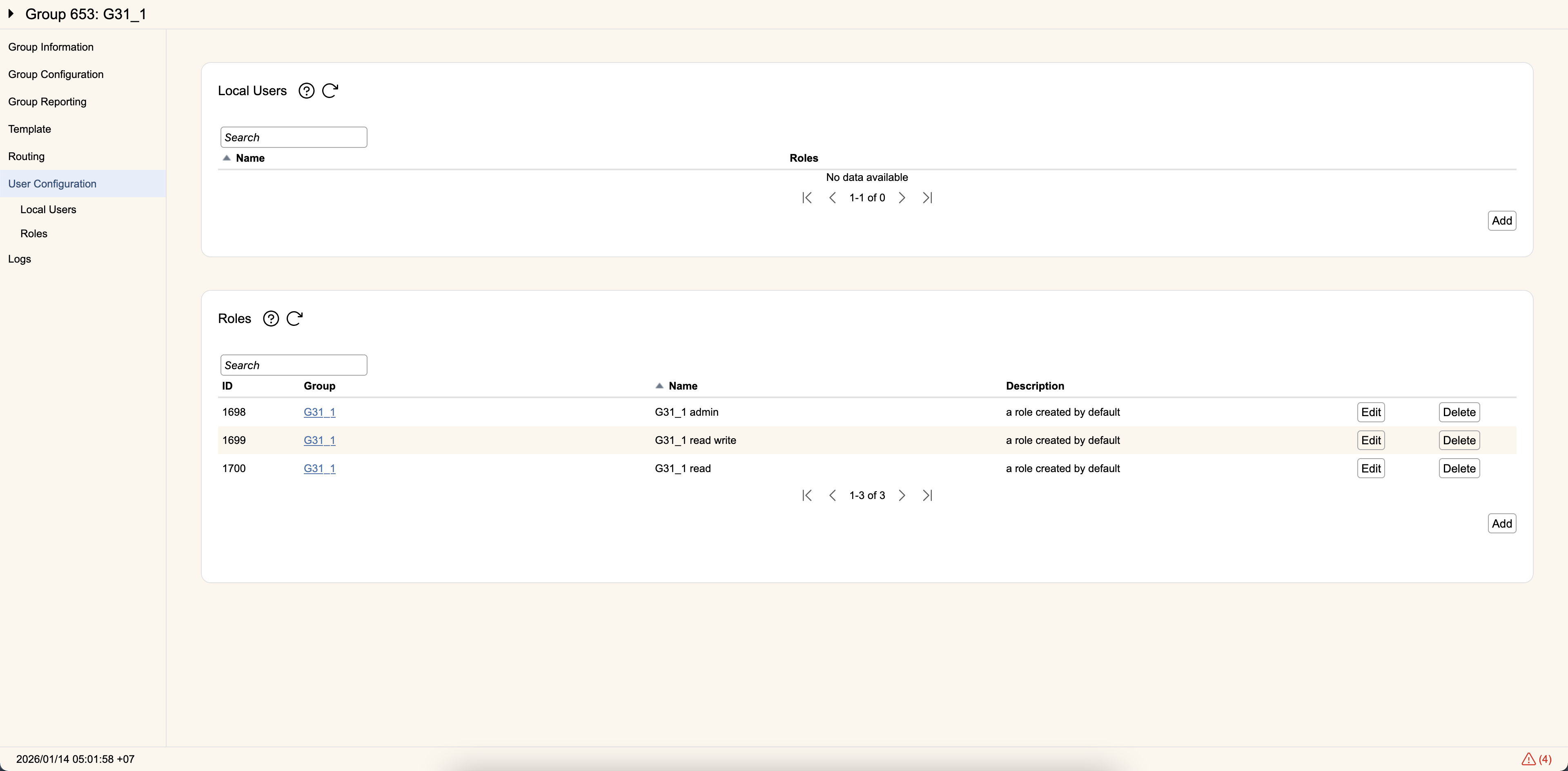Open help for Local Users section
Image resolution: width=1568 pixels, height=771 pixels.
[306, 91]
